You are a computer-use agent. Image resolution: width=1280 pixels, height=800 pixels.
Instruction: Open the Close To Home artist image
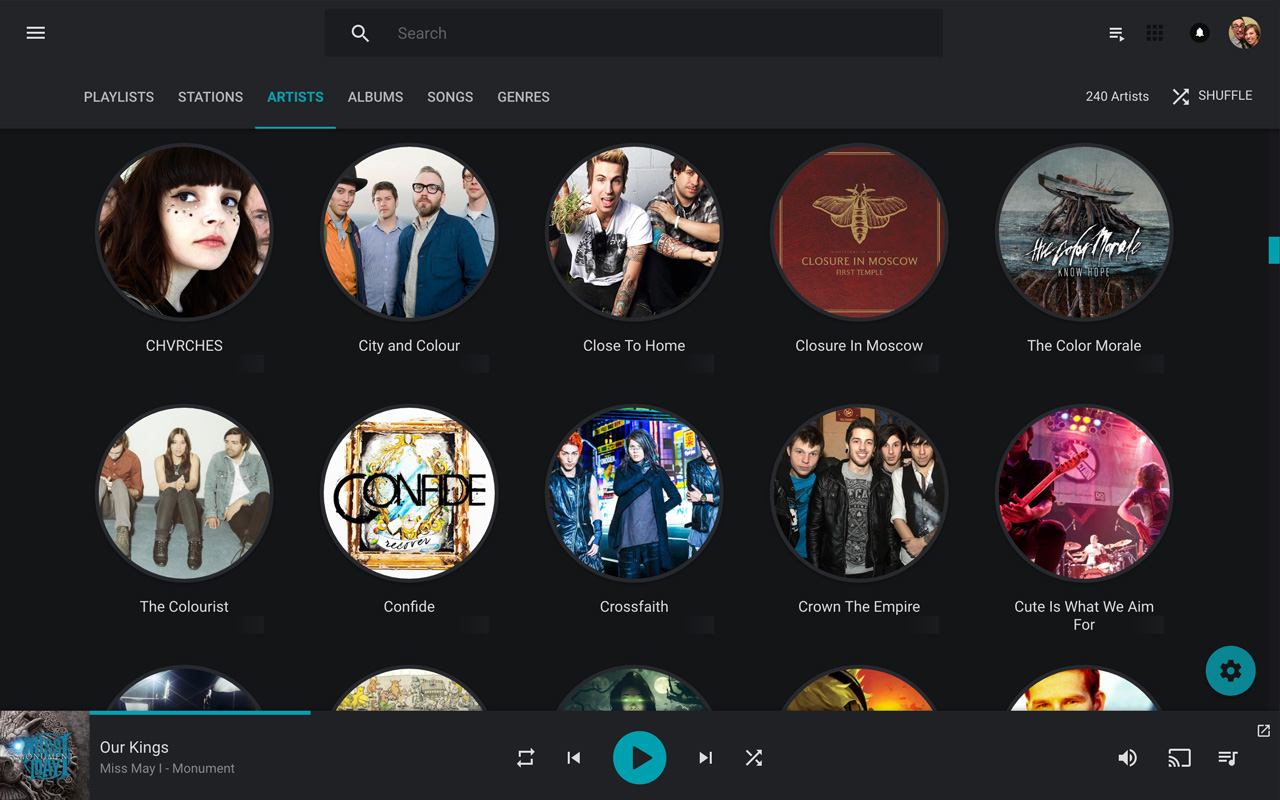[x=634, y=232]
